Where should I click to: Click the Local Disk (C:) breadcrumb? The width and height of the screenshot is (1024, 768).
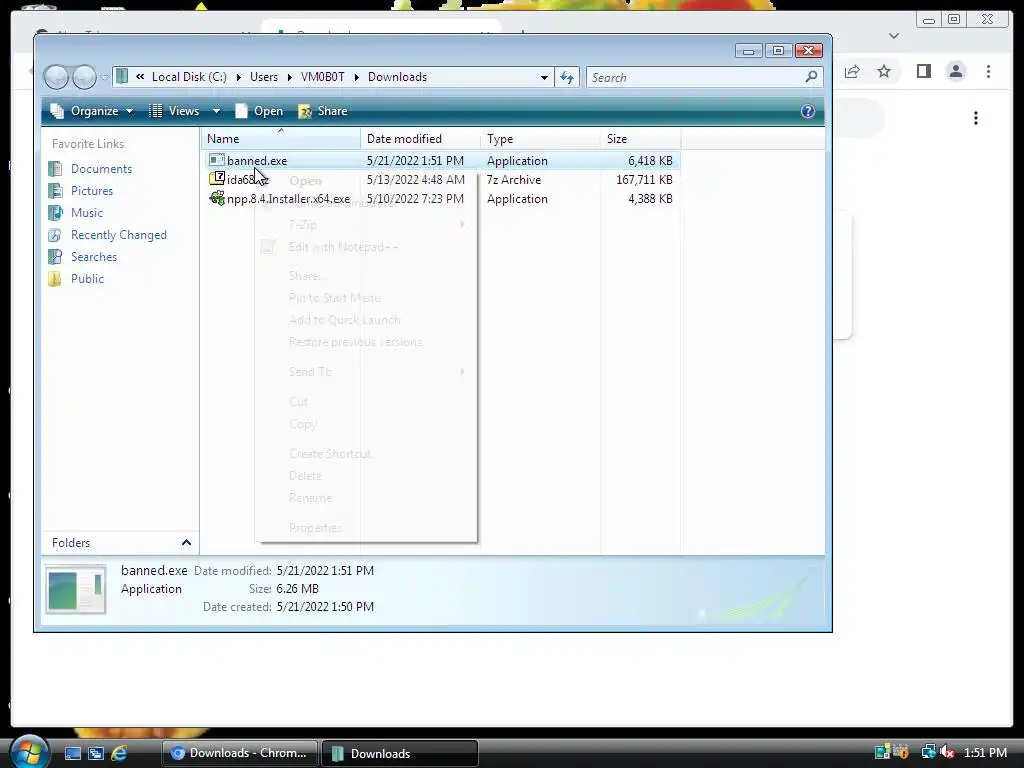[189, 77]
